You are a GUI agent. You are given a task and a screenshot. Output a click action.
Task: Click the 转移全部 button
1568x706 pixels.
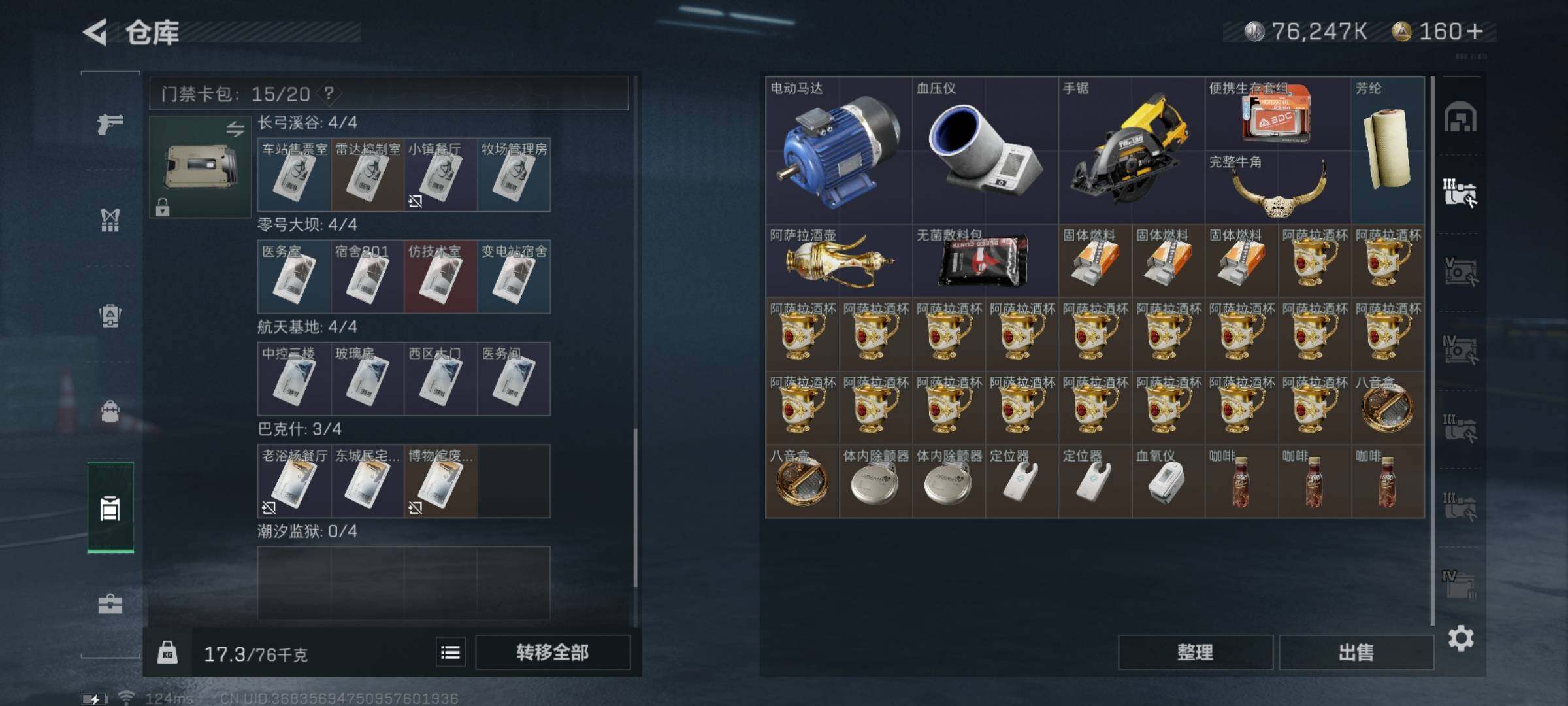pyautogui.click(x=553, y=652)
